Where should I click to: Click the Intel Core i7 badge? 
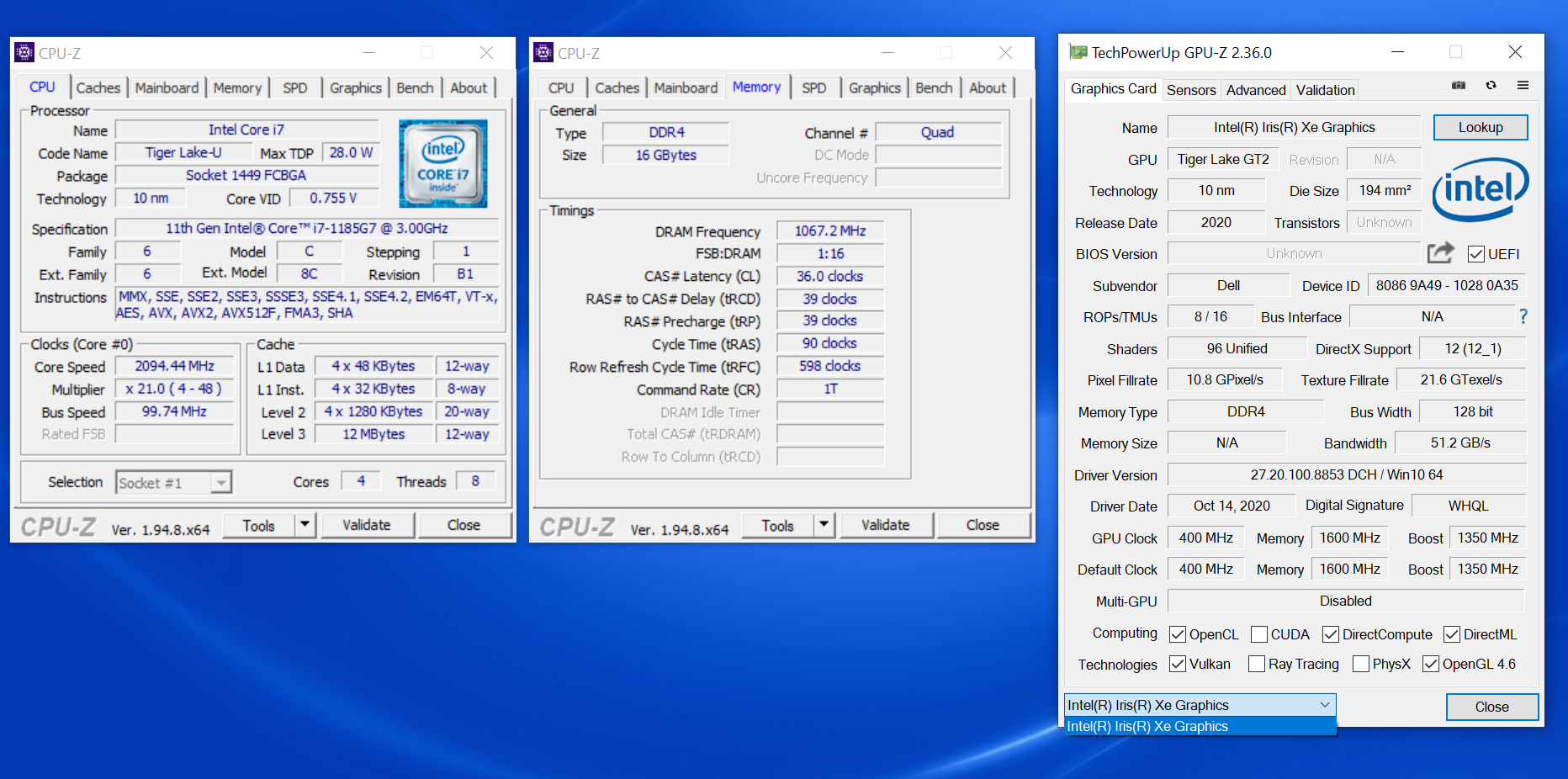coord(442,163)
